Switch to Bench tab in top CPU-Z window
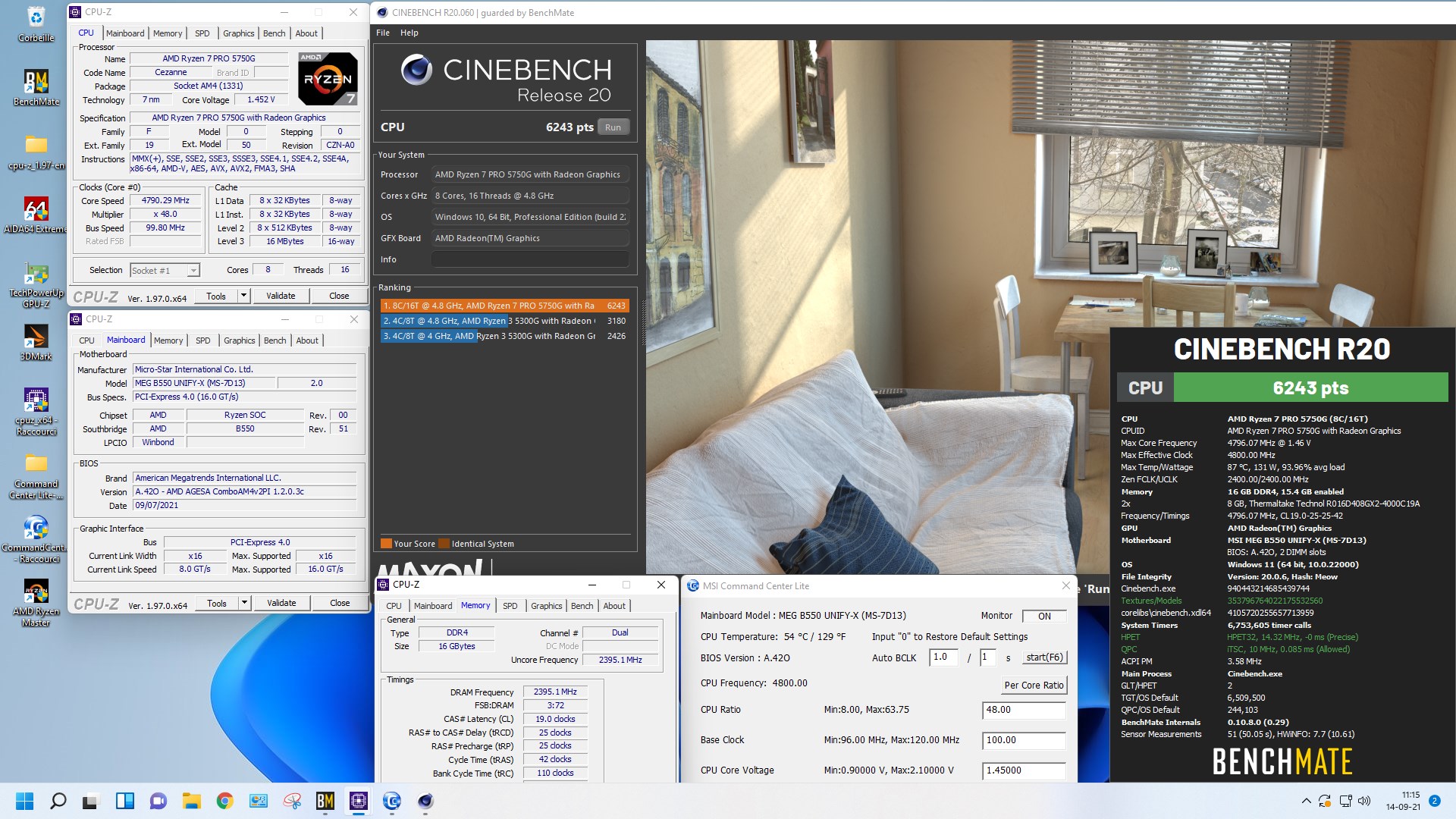The height and width of the screenshot is (819, 1456). tap(274, 33)
